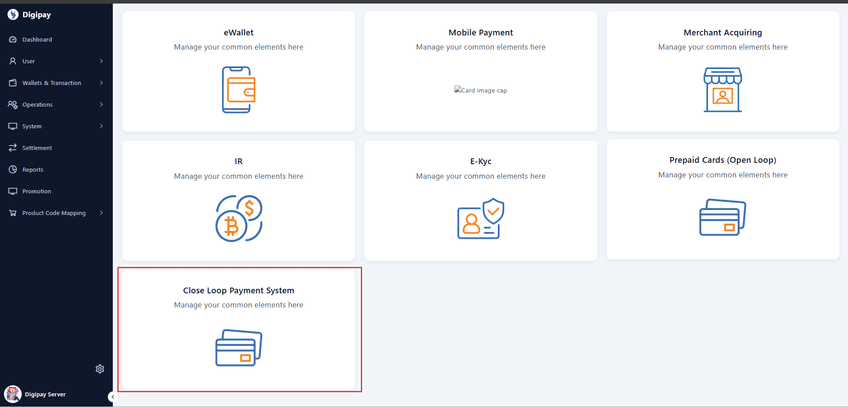
Task: Click the Wallets & Transaction wallet icon
Action: pyautogui.click(x=13, y=83)
